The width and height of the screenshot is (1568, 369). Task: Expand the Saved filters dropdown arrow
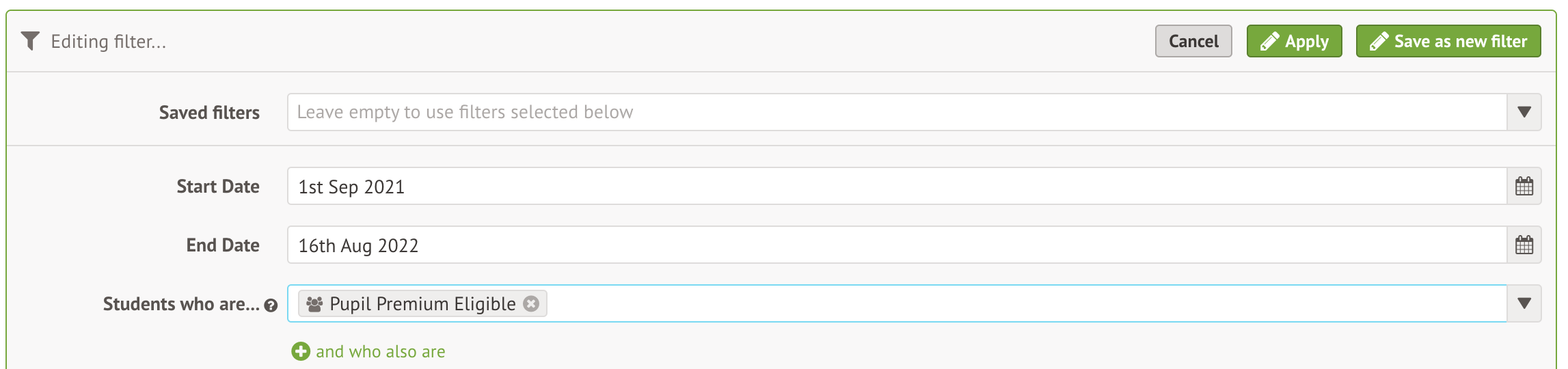coord(1524,112)
